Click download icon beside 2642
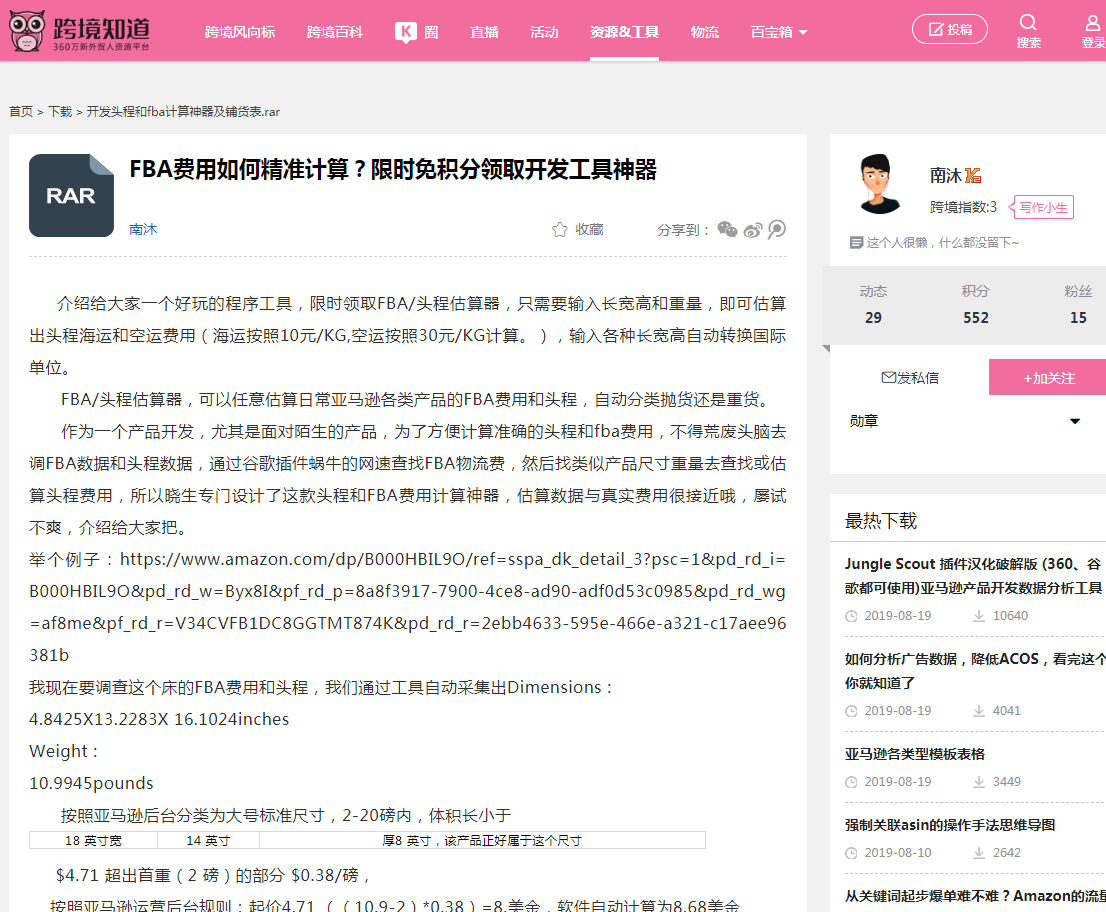This screenshot has height=912, width=1106. click(x=979, y=853)
